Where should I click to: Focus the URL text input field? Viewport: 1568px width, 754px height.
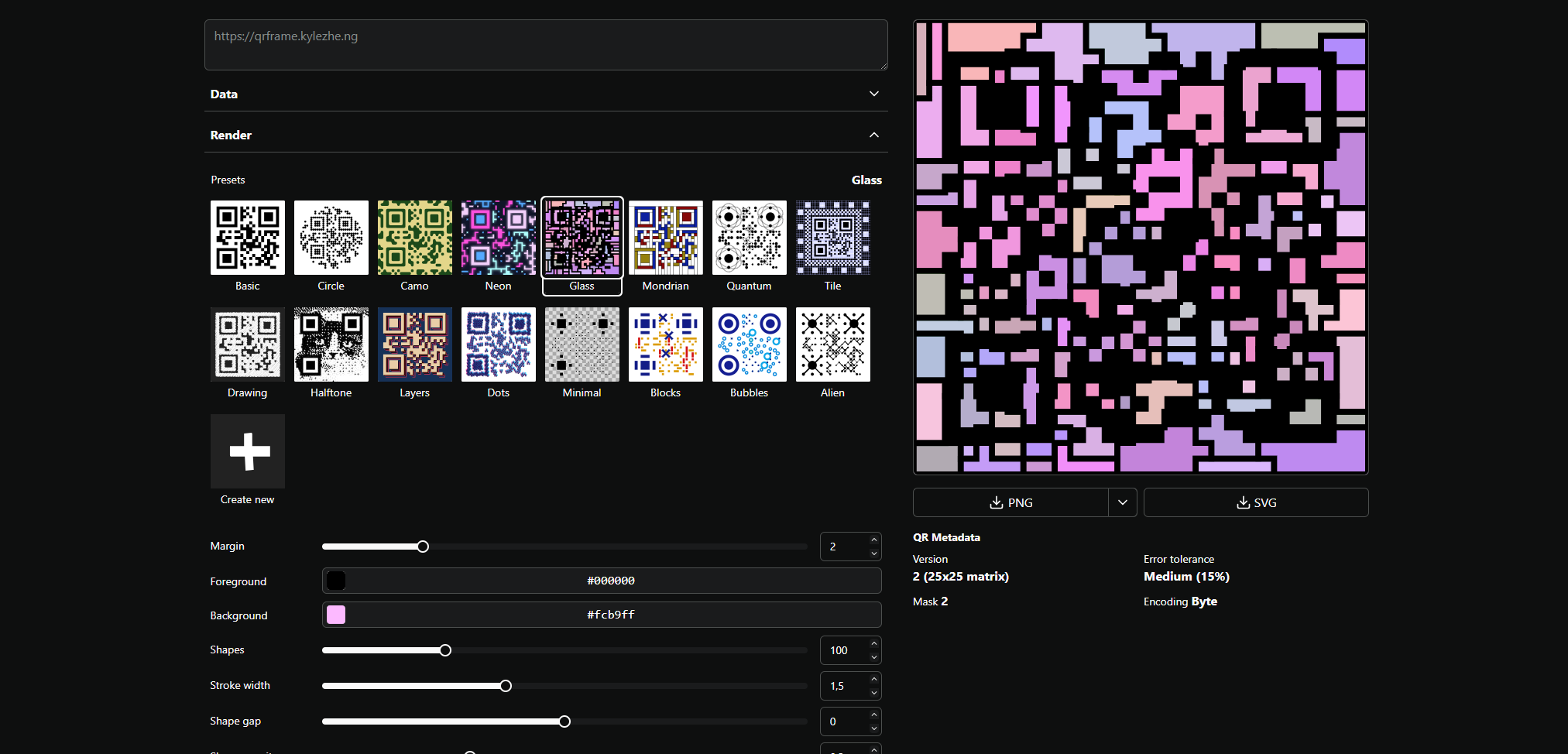click(546, 45)
